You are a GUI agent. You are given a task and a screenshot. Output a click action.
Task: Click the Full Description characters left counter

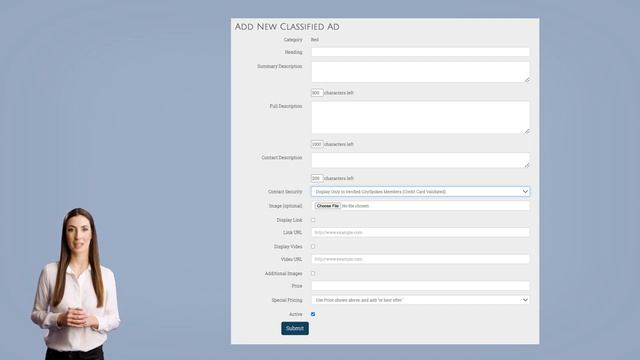(317, 144)
